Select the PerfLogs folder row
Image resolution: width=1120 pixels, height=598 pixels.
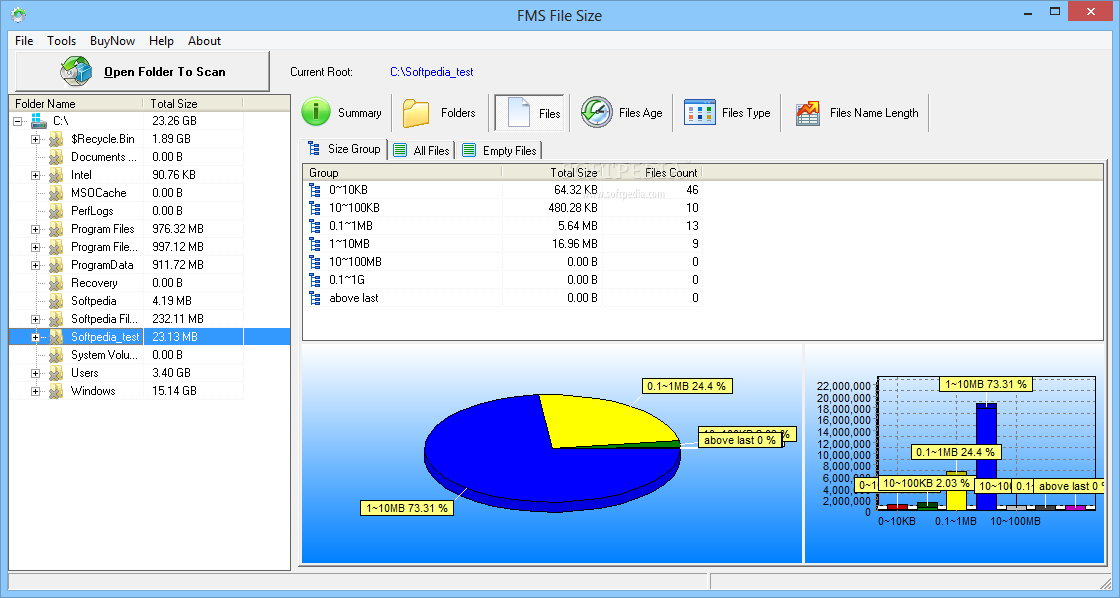point(126,211)
